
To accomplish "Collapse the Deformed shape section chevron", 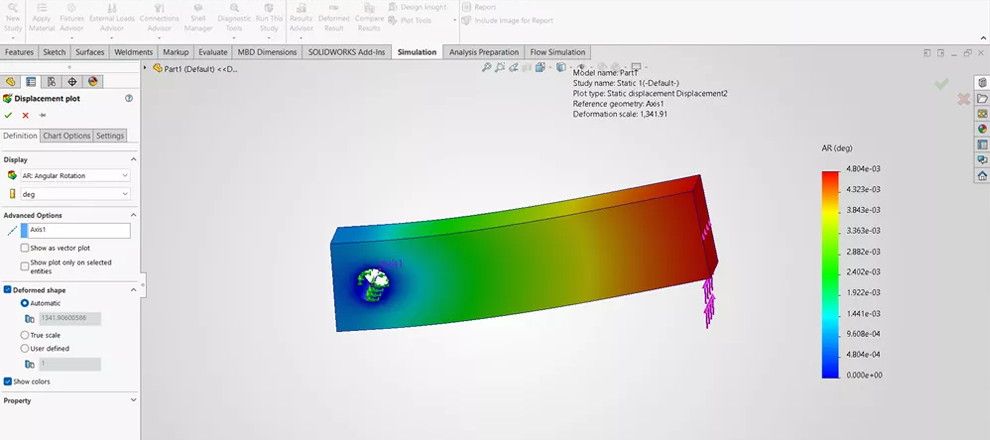I will point(133,290).
